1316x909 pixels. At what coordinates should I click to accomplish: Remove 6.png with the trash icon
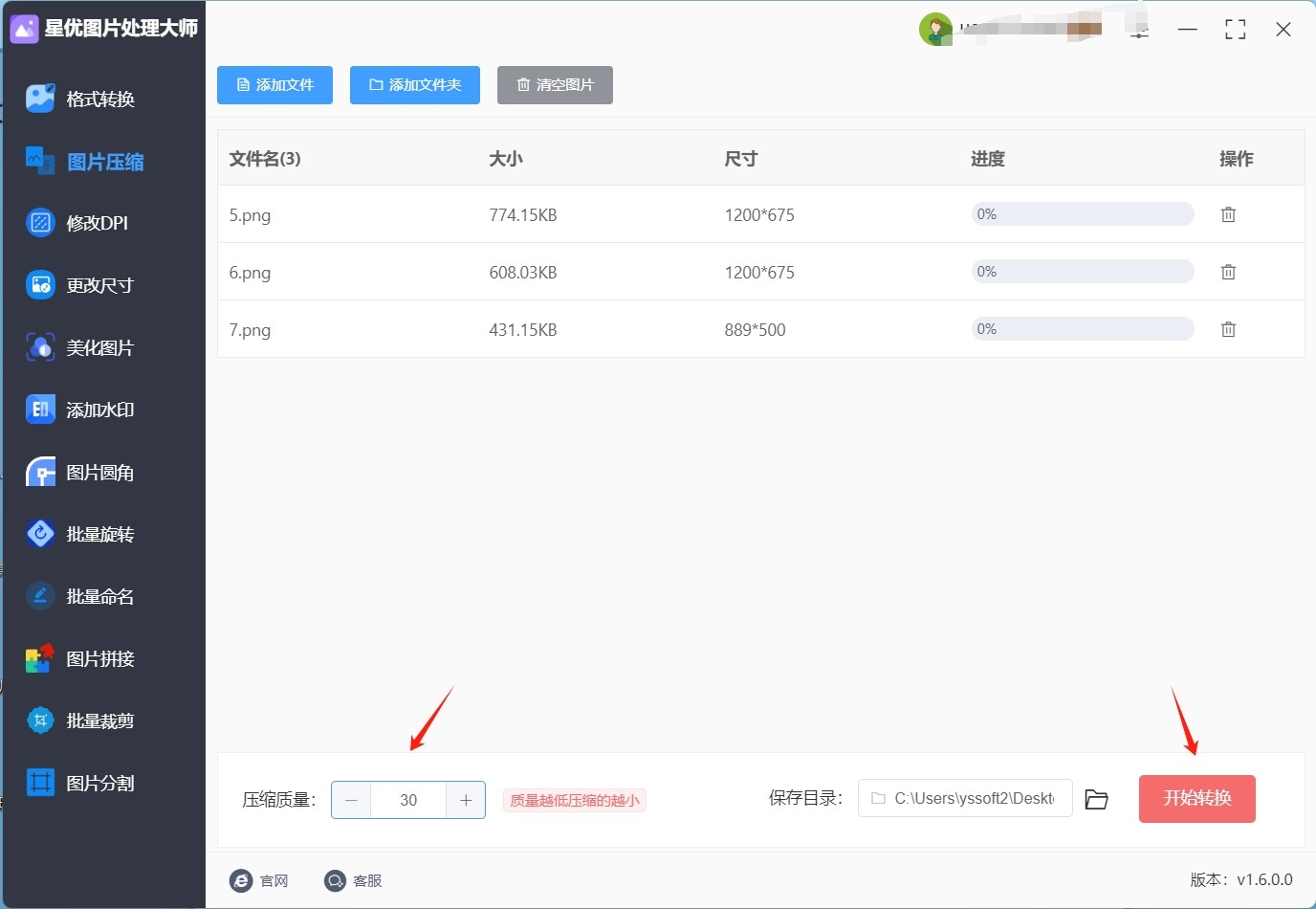1228,273
